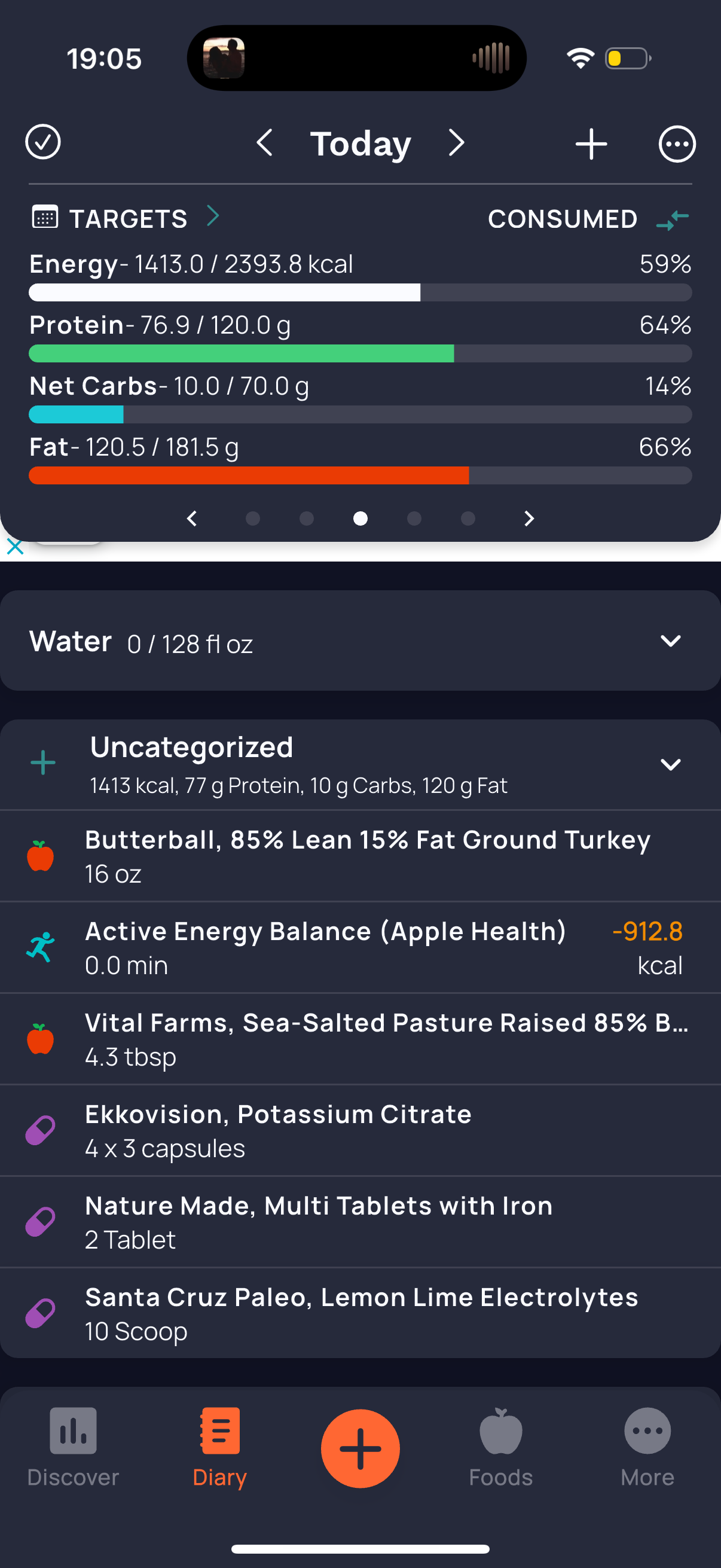Tap the orange add entry button

[x=360, y=1448]
